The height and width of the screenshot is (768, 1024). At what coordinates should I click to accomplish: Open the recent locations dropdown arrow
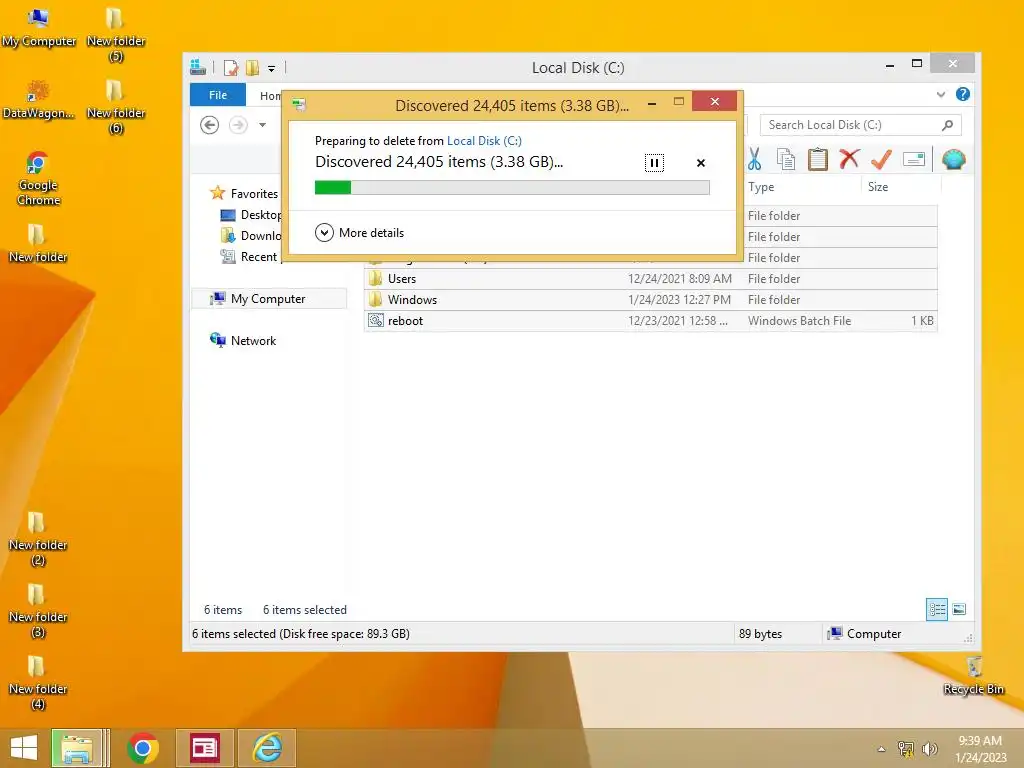click(x=263, y=125)
